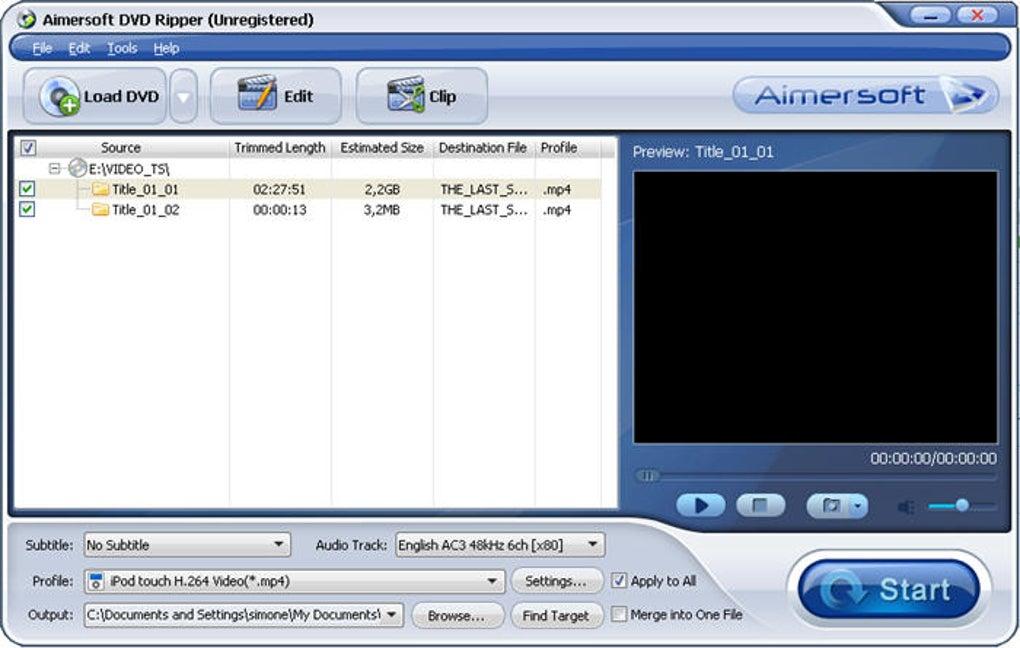The image size is (1020, 648).
Task: Click the Settings... button
Action: pos(556,581)
